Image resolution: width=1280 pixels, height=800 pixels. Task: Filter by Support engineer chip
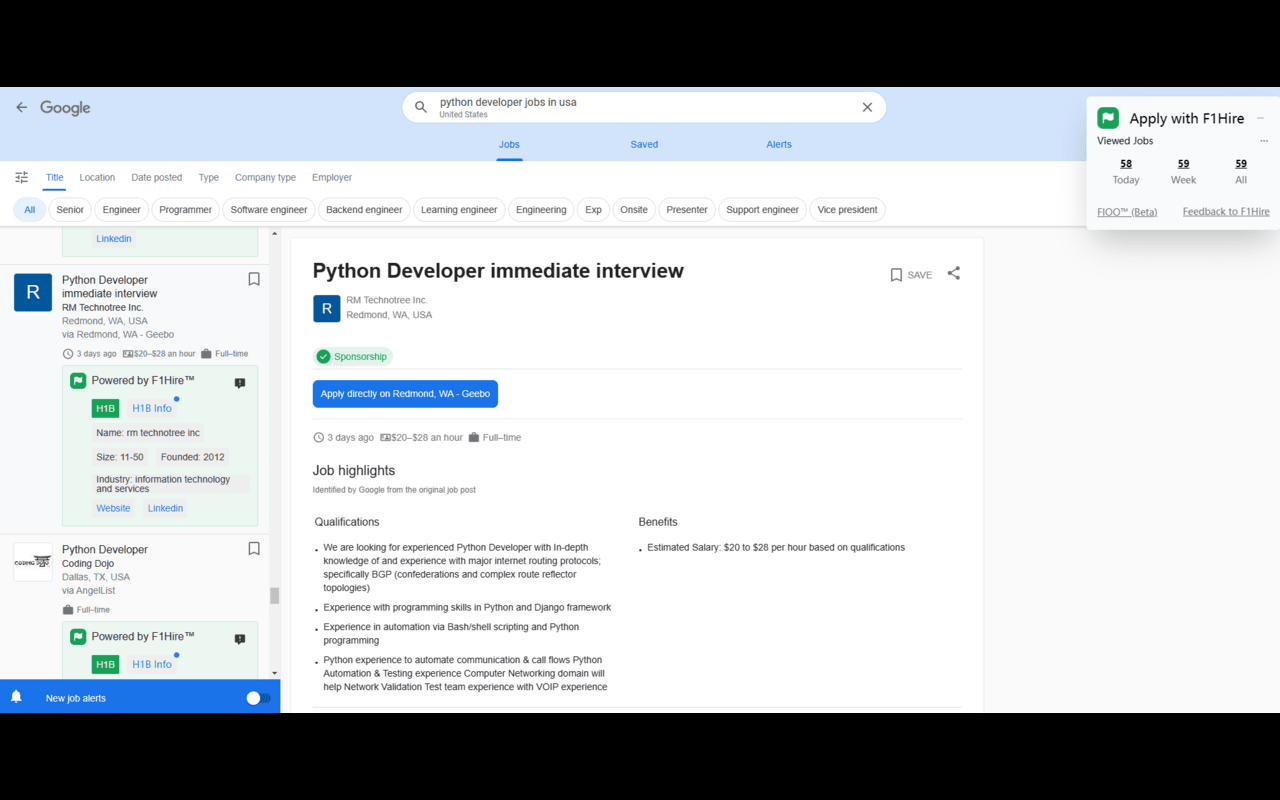coord(762,210)
